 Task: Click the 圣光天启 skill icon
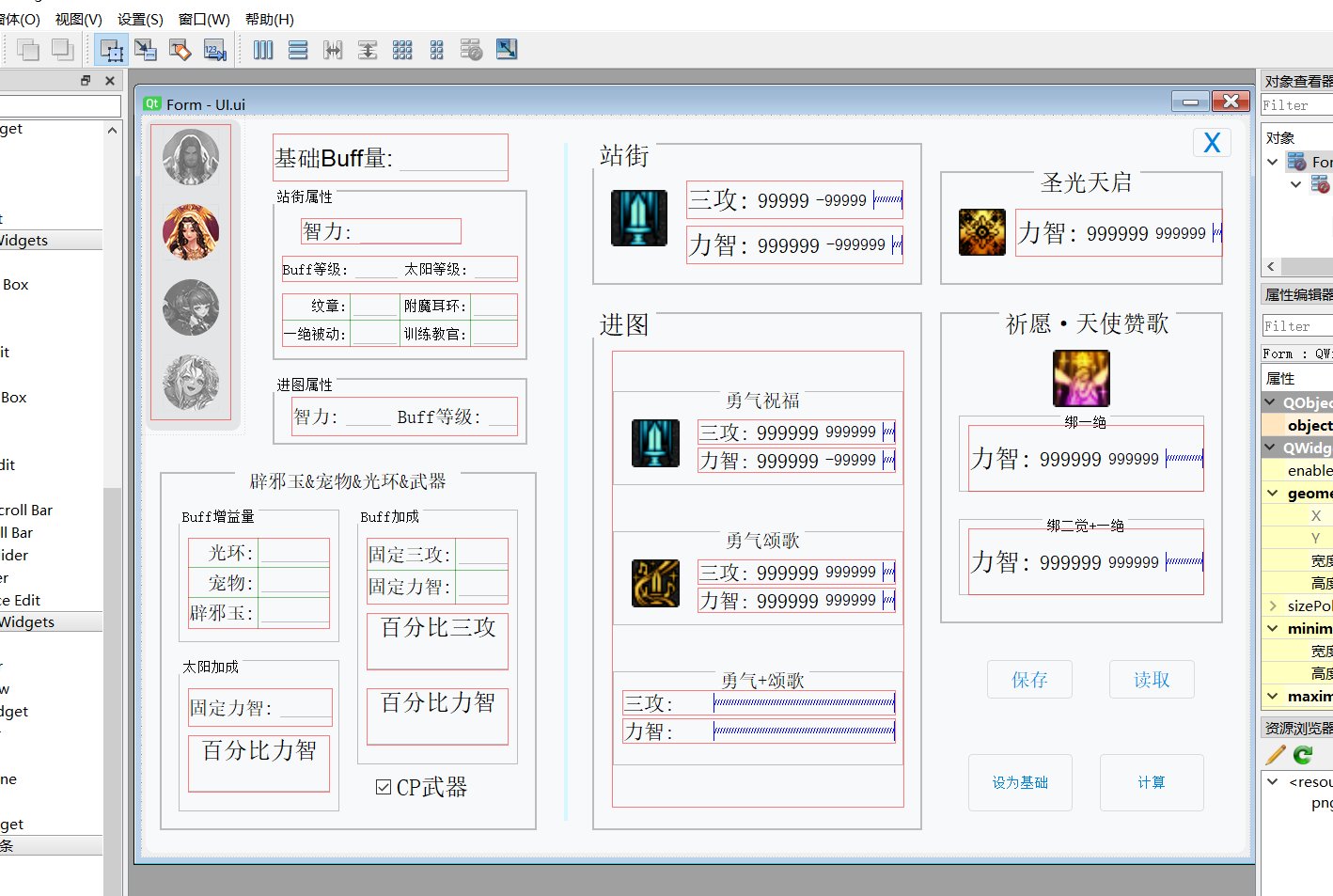pos(982,232)
